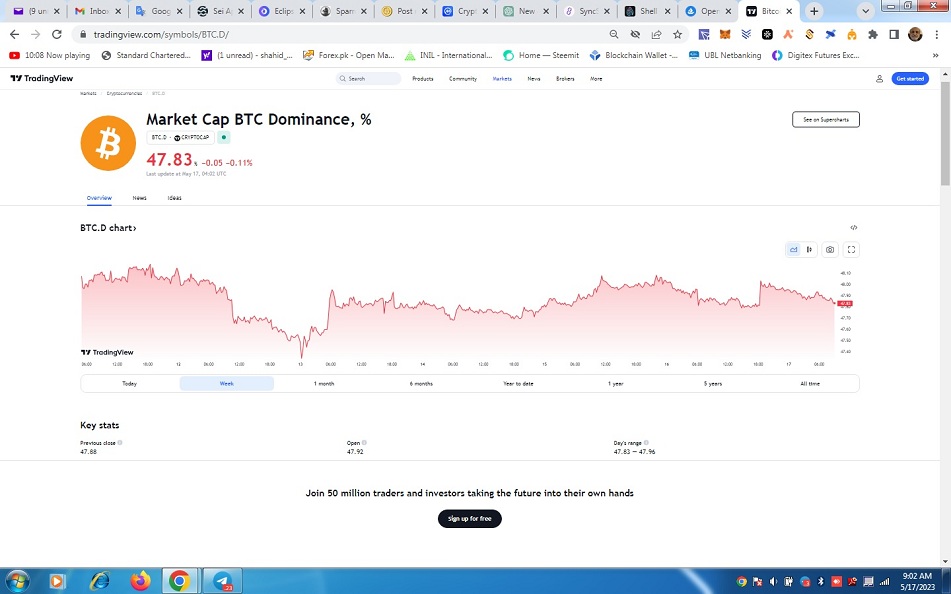The image size is (951, 594).
Task: Open the Markets menu
Action: 502,79
